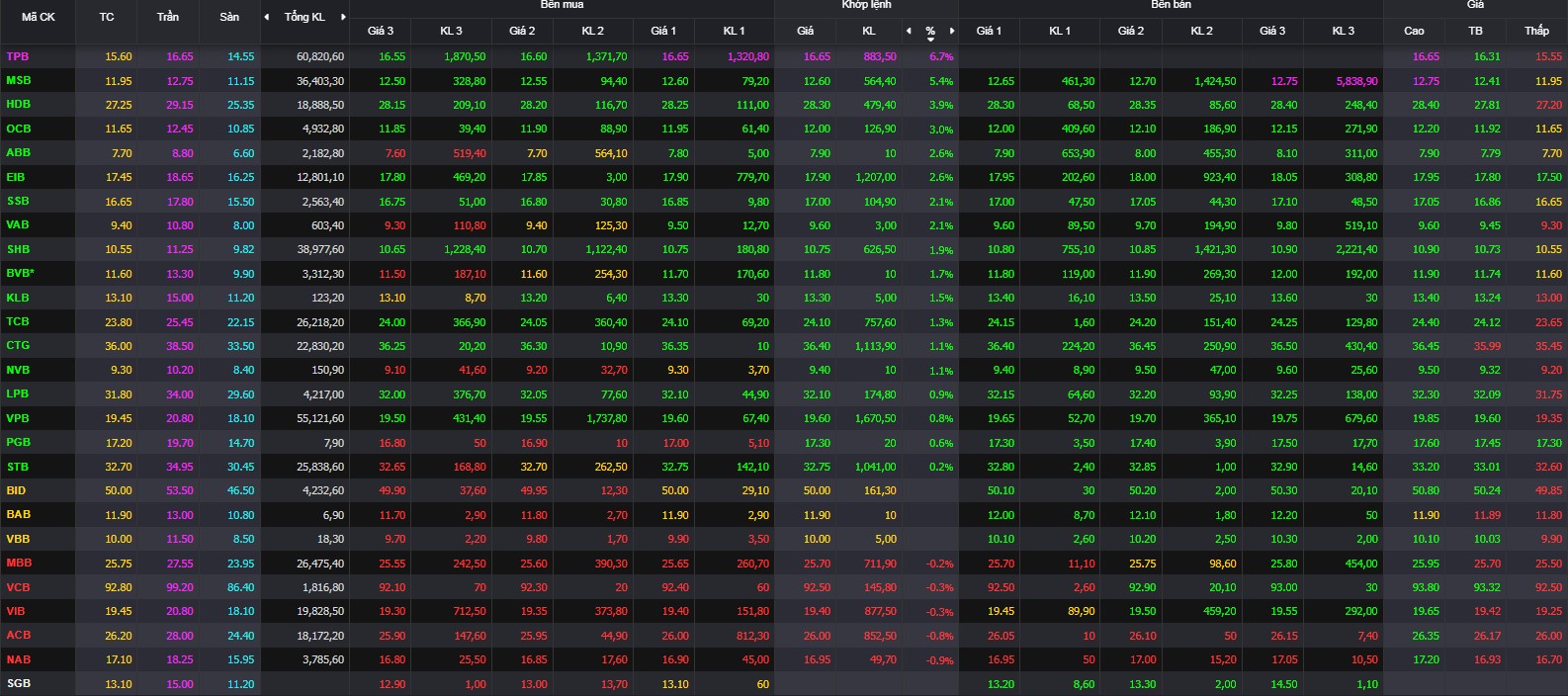Click the Sàn floor price column header
The height and width of the screenshot is (696, 1568).
(229, 17)
